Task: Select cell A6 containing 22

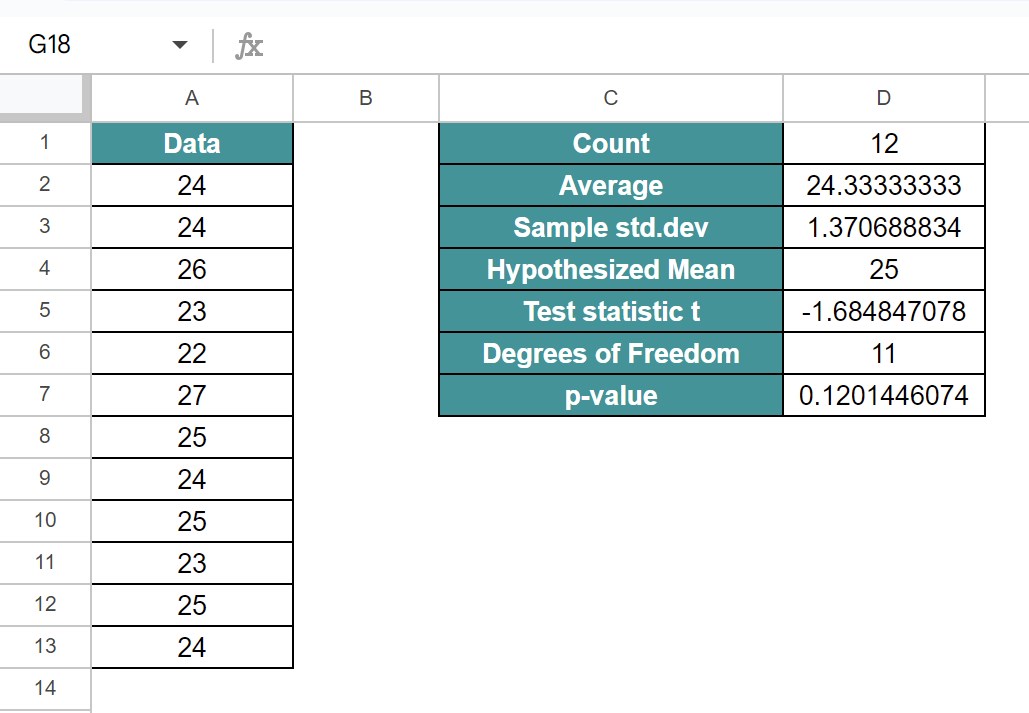Action: [x=192, y=353]
